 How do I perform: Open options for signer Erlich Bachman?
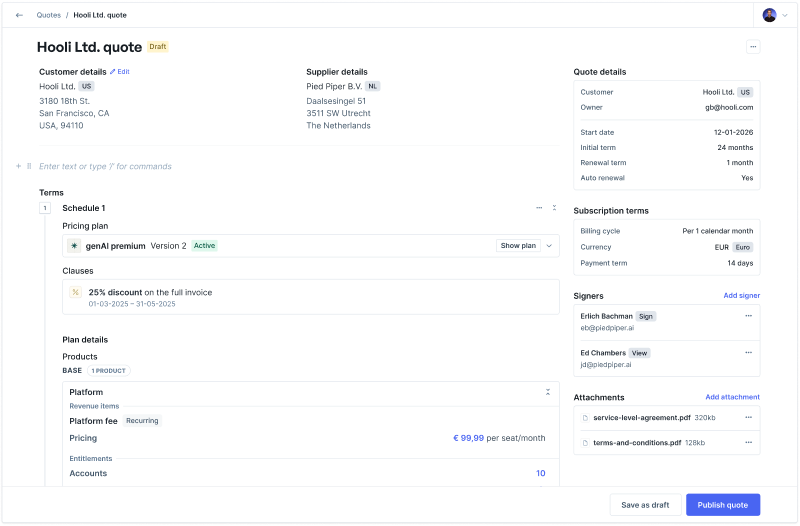pos(748,316)
